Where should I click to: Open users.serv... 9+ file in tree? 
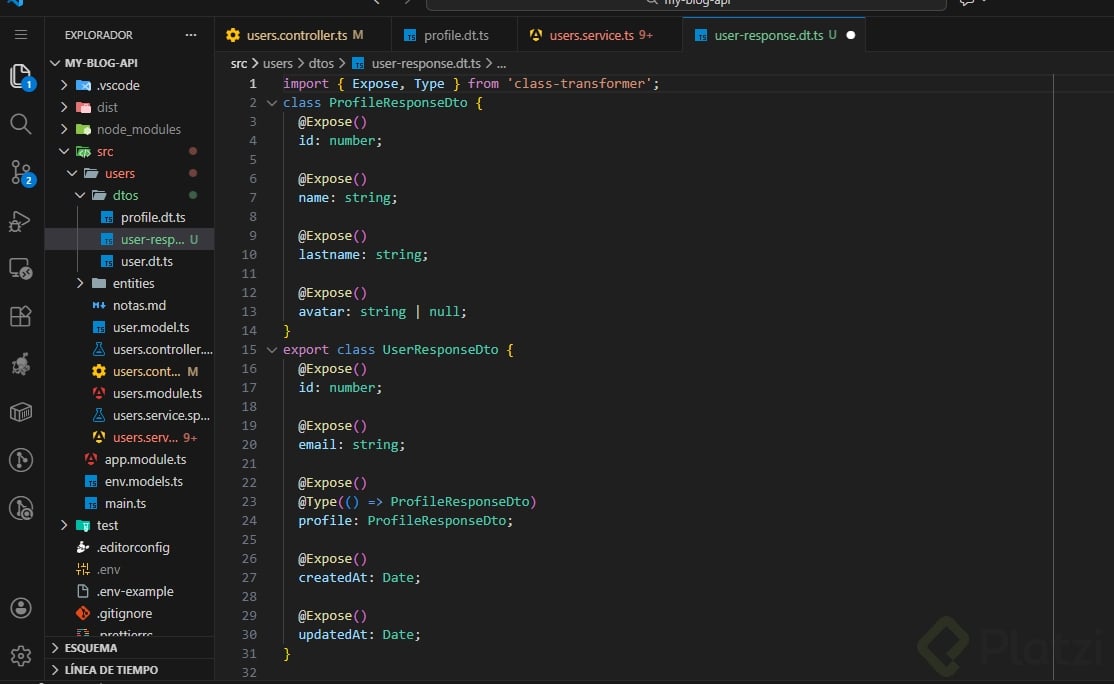[129, 438]
